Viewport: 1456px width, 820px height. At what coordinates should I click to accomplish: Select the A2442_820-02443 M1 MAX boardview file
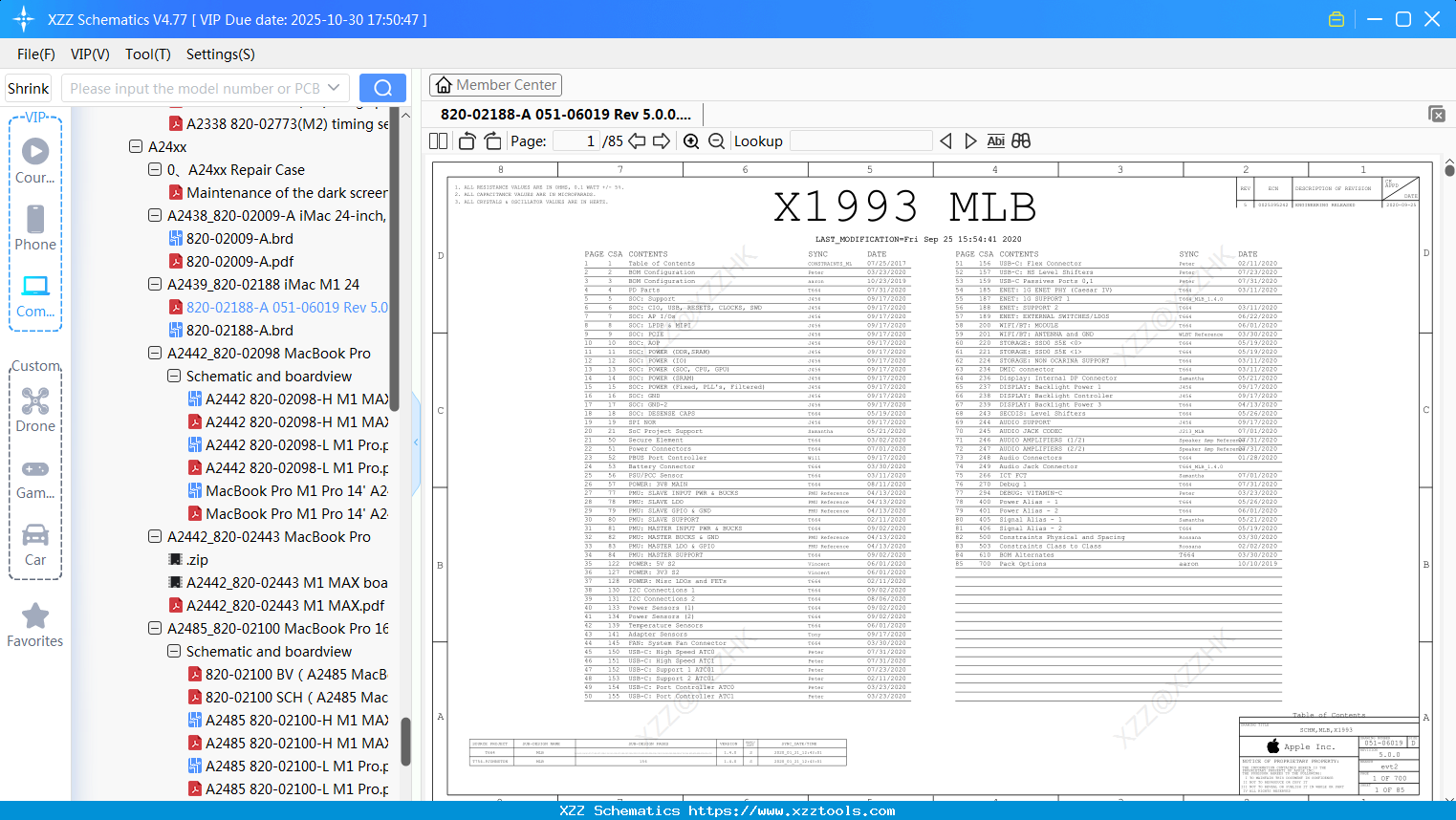pos(278,583)
